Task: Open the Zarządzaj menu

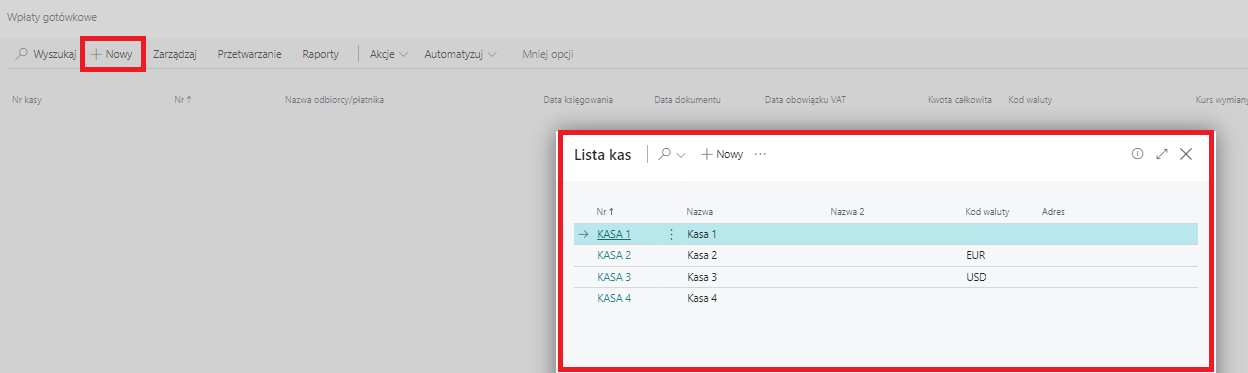Action: 174,55
